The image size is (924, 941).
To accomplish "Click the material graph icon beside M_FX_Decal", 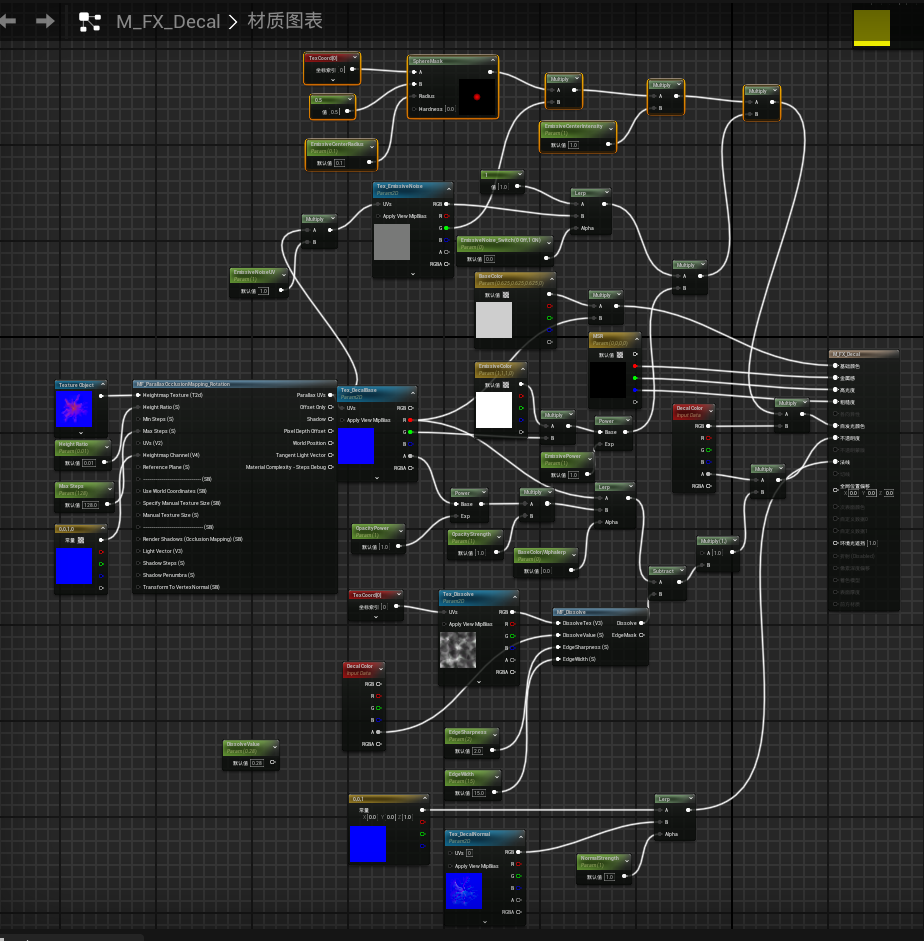I will (90, 22).
